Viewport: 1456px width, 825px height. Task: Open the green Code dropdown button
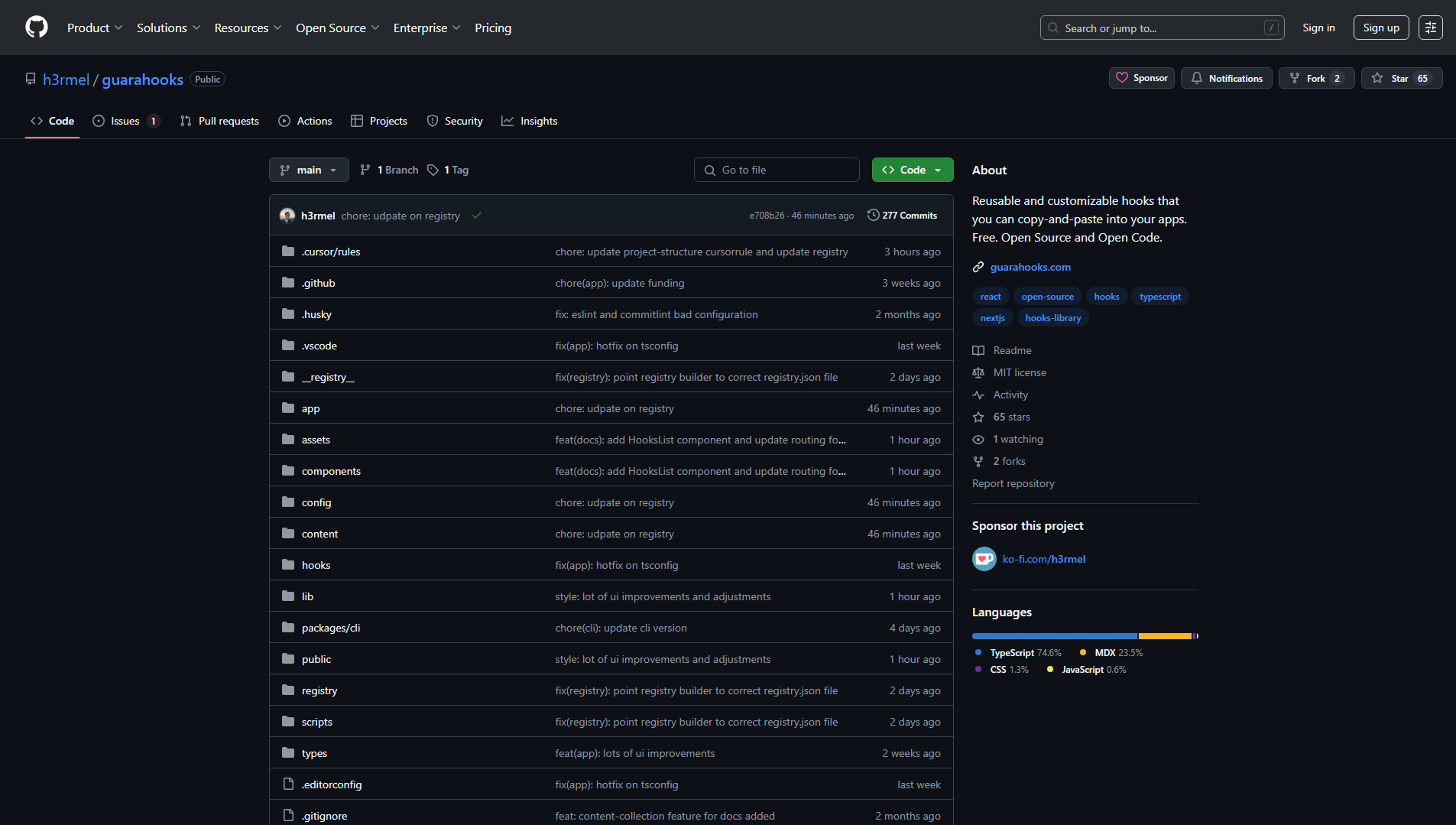click(x=913, y=170)
